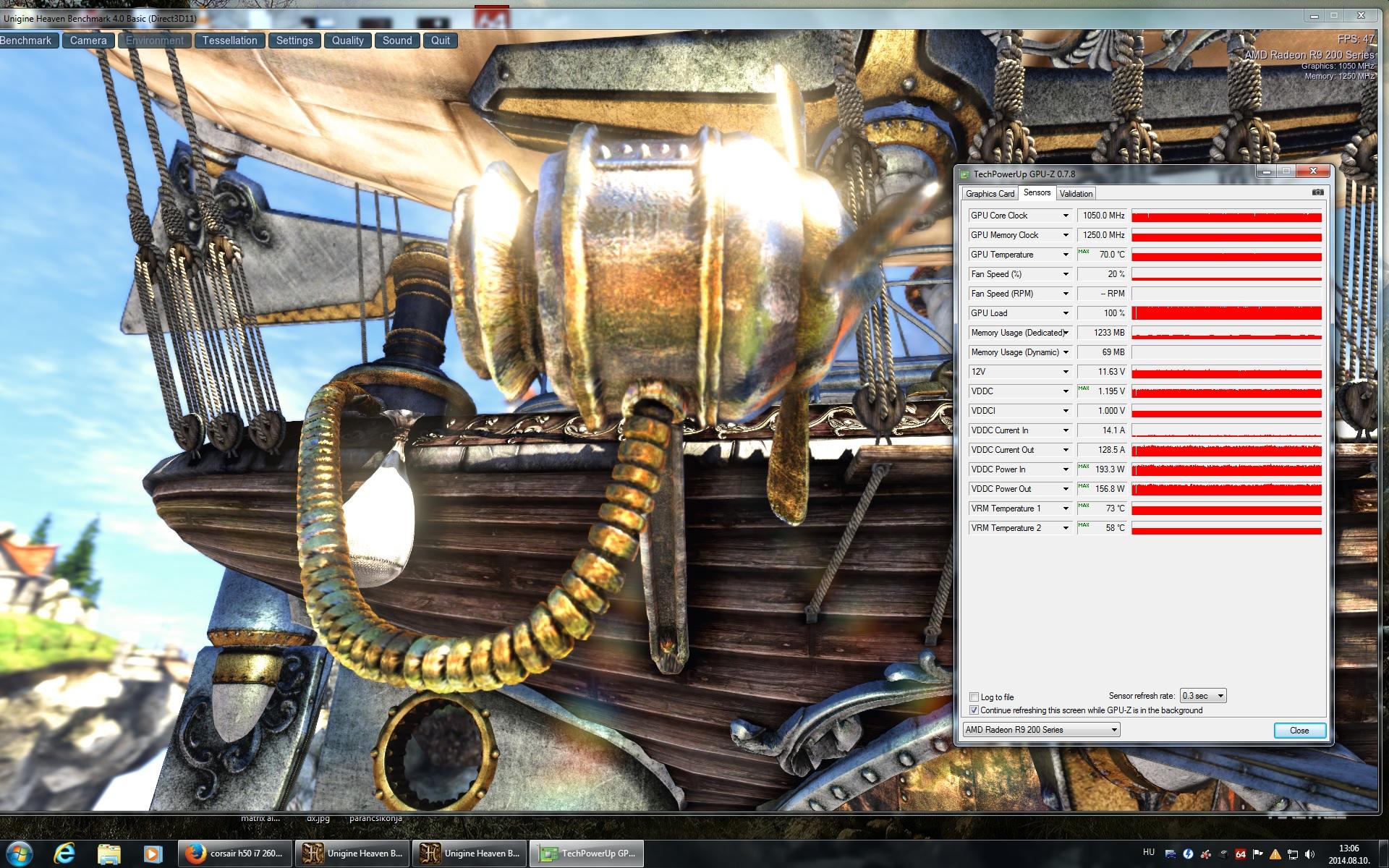
Task: Click VDDC Current Out 128.5 A value
Action: (x=1102, y=450)
